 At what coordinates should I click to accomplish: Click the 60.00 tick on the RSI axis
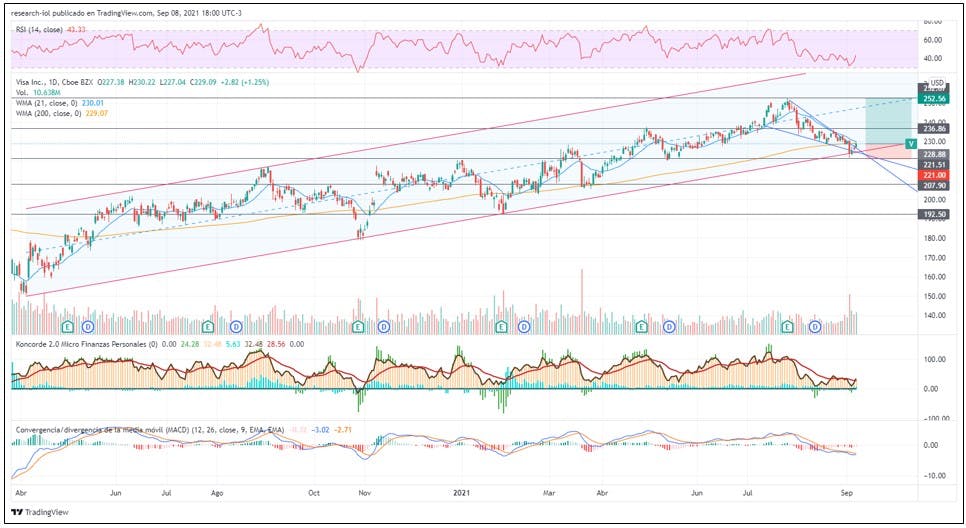click(933, 39)
